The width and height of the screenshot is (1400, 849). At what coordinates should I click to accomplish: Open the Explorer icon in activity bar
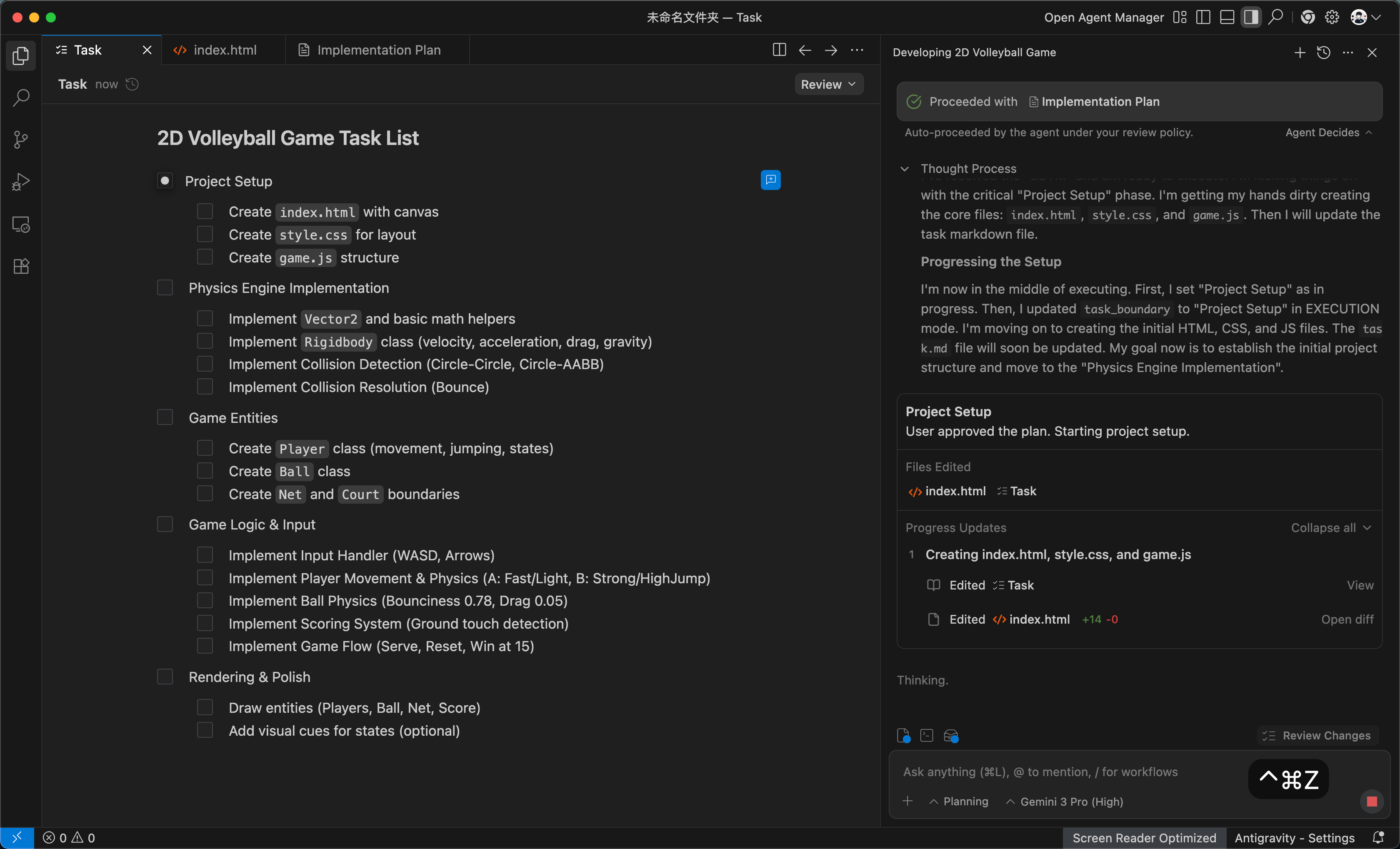click(x=20, y=56)
